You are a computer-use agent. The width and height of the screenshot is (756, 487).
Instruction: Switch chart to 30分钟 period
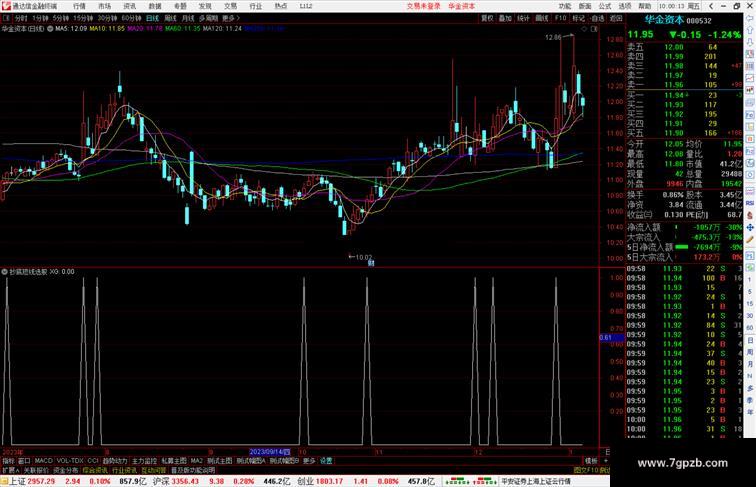click(x=107, y=18)
